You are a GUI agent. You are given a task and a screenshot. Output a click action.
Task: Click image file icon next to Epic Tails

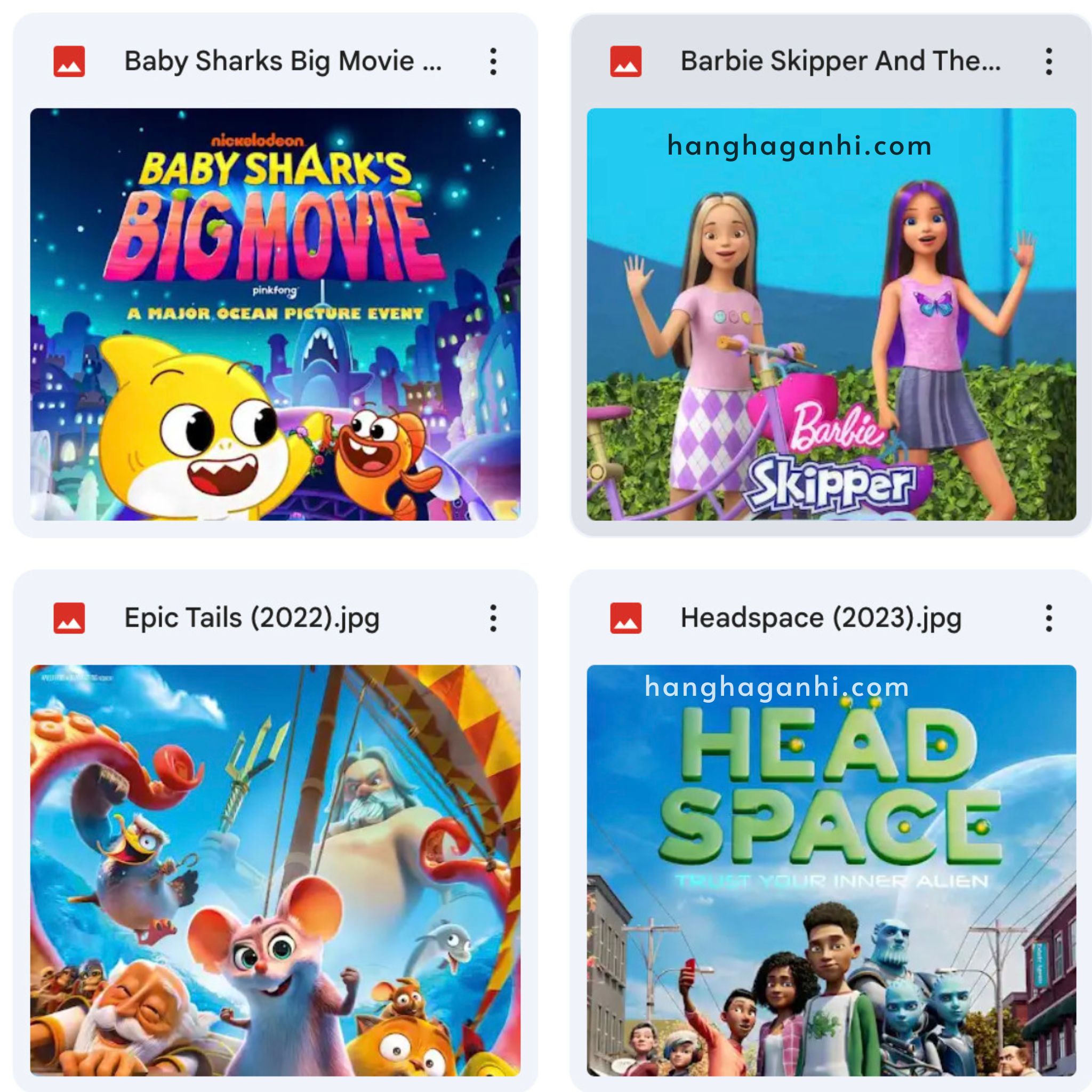(x=69, y=618)
